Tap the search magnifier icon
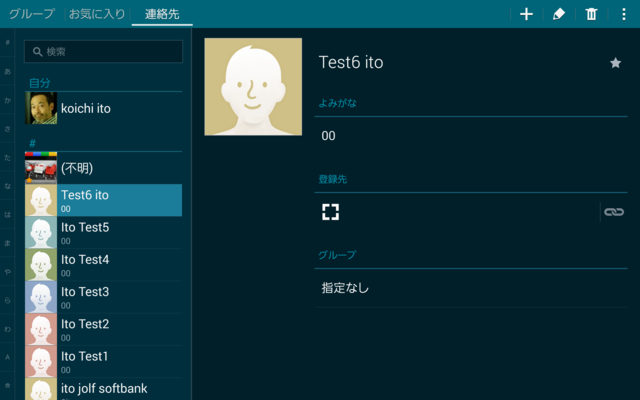Image resolution: width=640 pixels, height=400 pixels. [x=38, y=52]
